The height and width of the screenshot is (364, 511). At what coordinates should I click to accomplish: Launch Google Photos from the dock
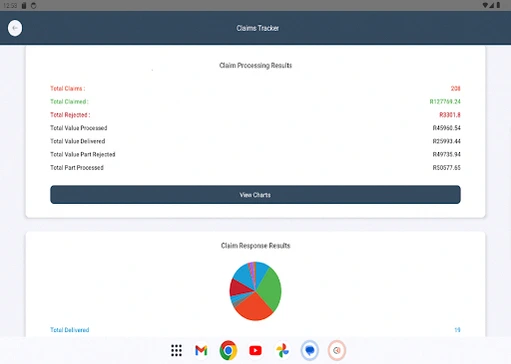(282, 350)
